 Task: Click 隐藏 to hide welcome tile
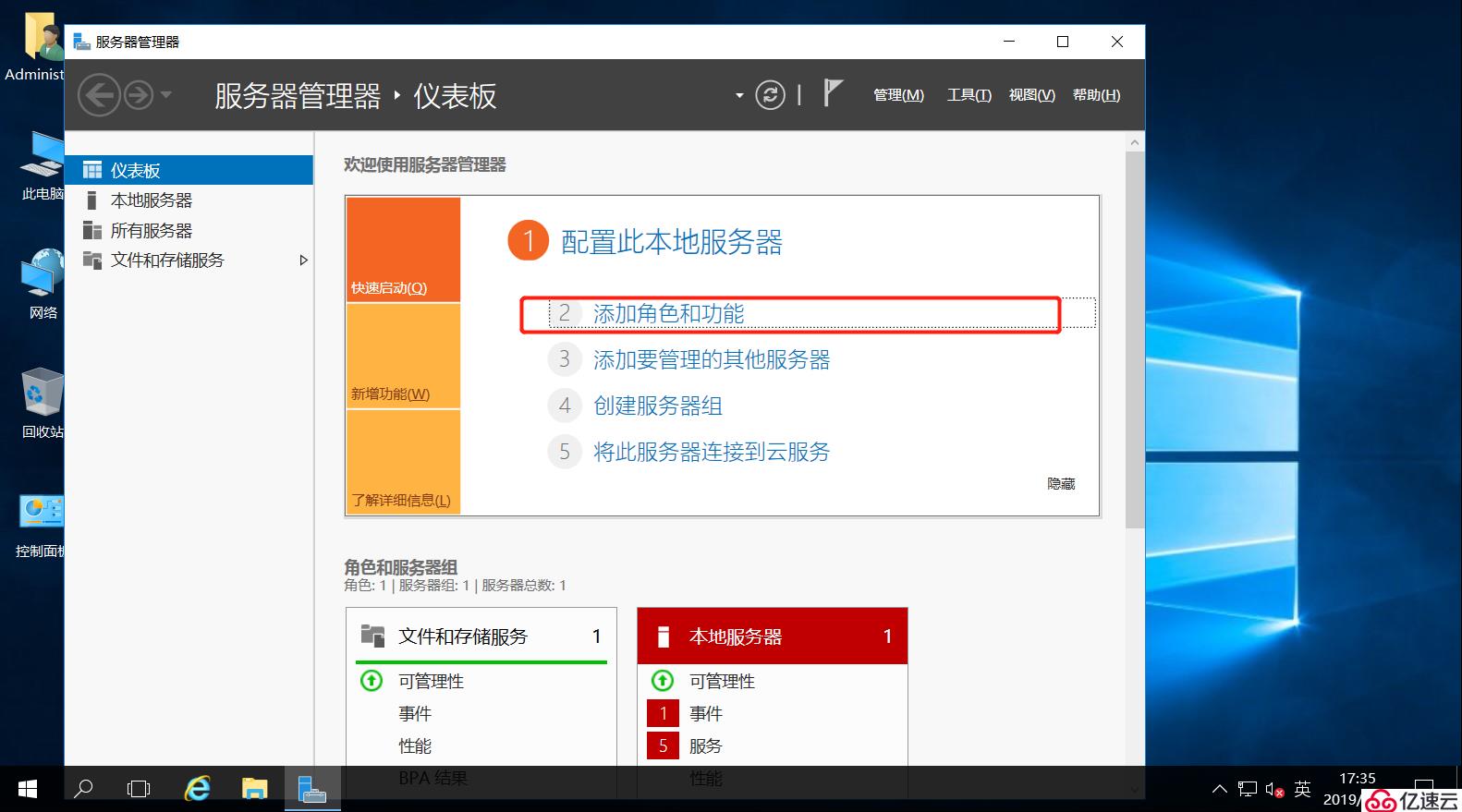tap(1061, 484)
